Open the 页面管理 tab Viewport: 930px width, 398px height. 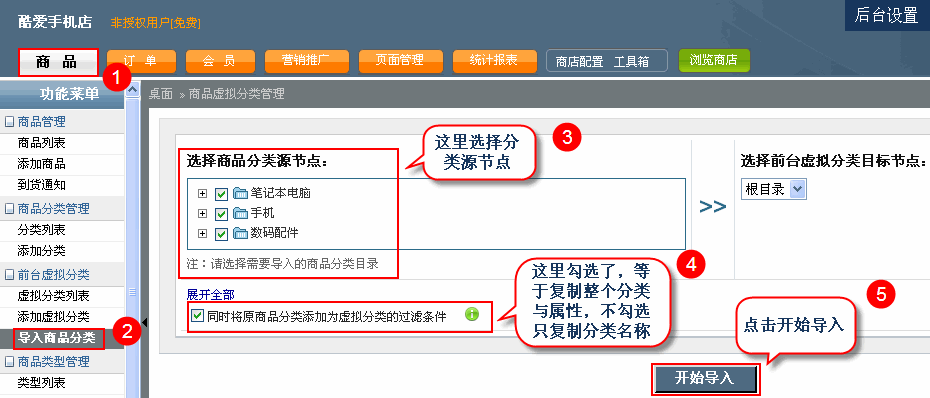click(400, 61)
